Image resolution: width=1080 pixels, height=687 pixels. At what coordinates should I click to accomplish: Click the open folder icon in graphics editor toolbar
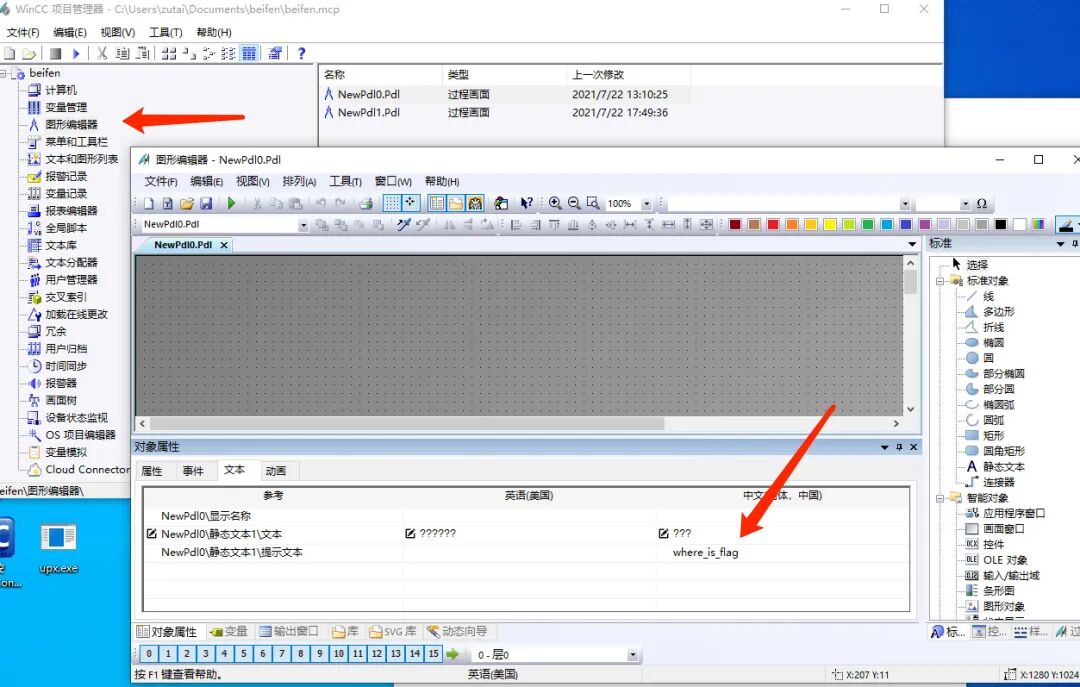tap(187, 203)
